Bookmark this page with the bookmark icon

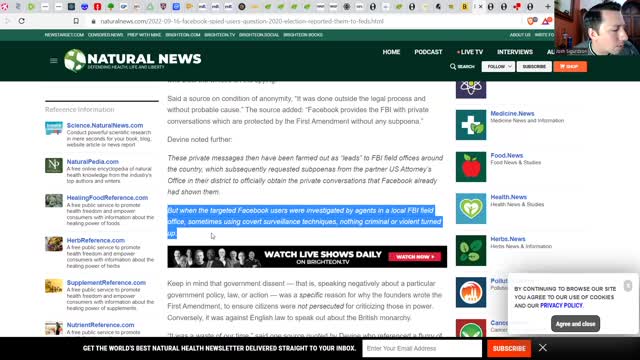[x=76, y=21]
